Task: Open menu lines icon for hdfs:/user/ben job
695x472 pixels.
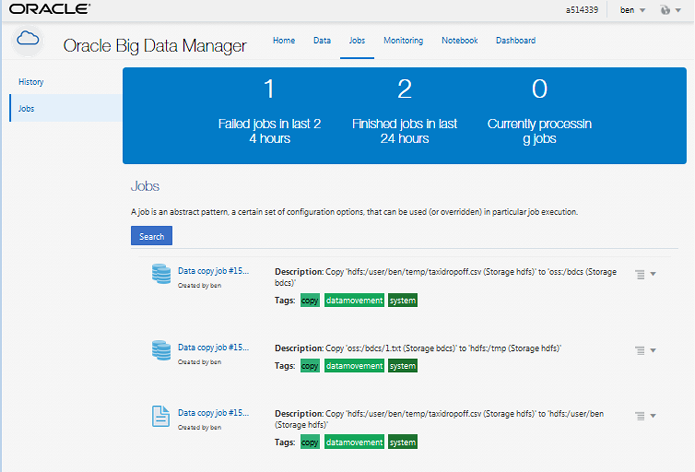Action: point(640,416)
